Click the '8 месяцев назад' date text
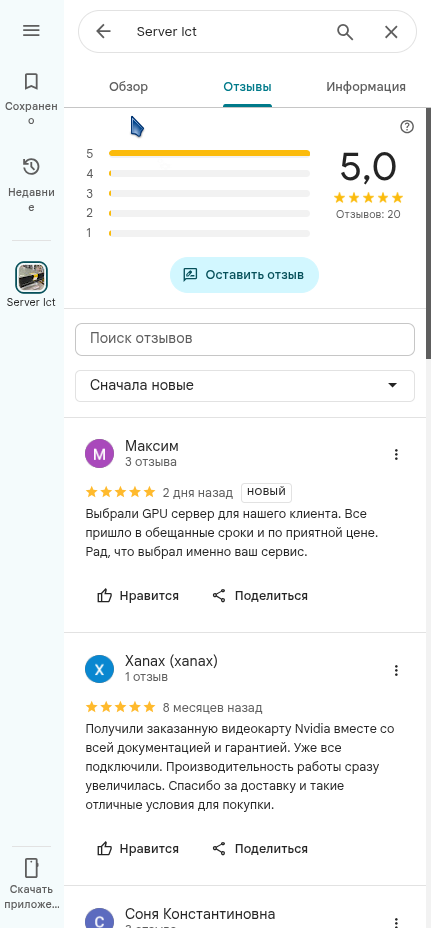Screen dimensions: 431x928 click(213, 708)
